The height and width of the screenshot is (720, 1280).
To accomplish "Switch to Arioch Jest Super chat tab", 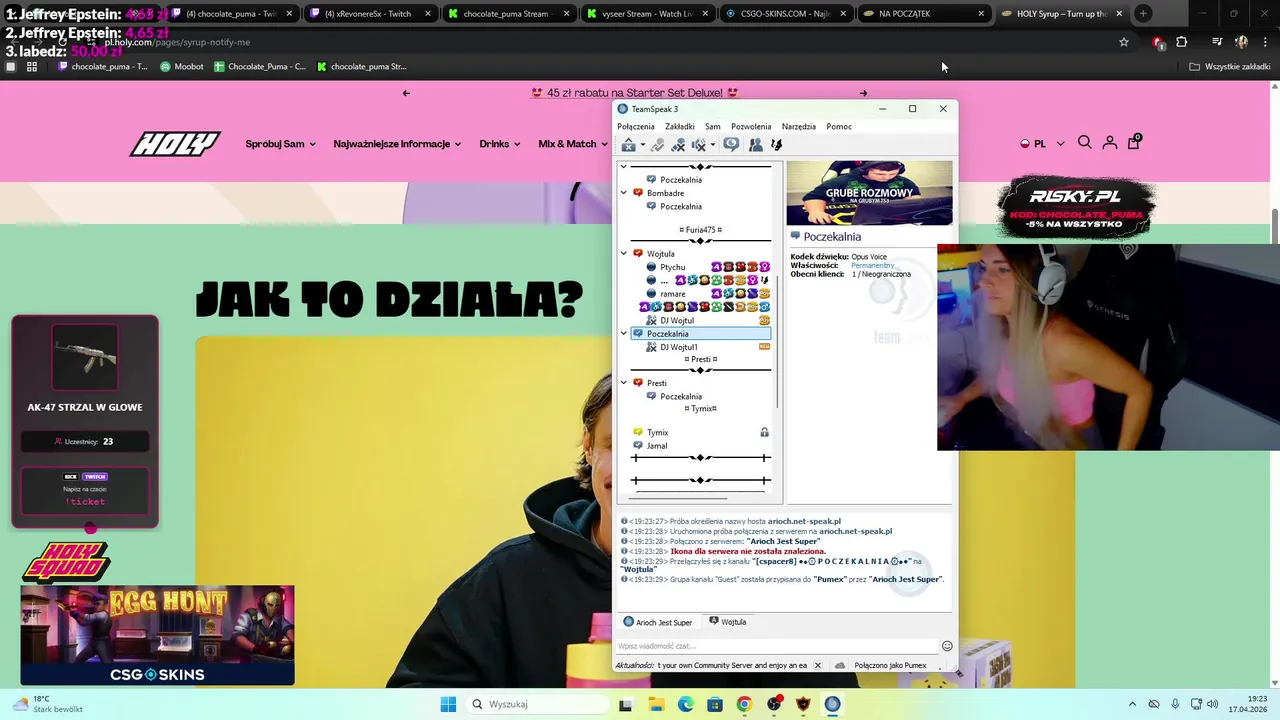I will (657, 622).
